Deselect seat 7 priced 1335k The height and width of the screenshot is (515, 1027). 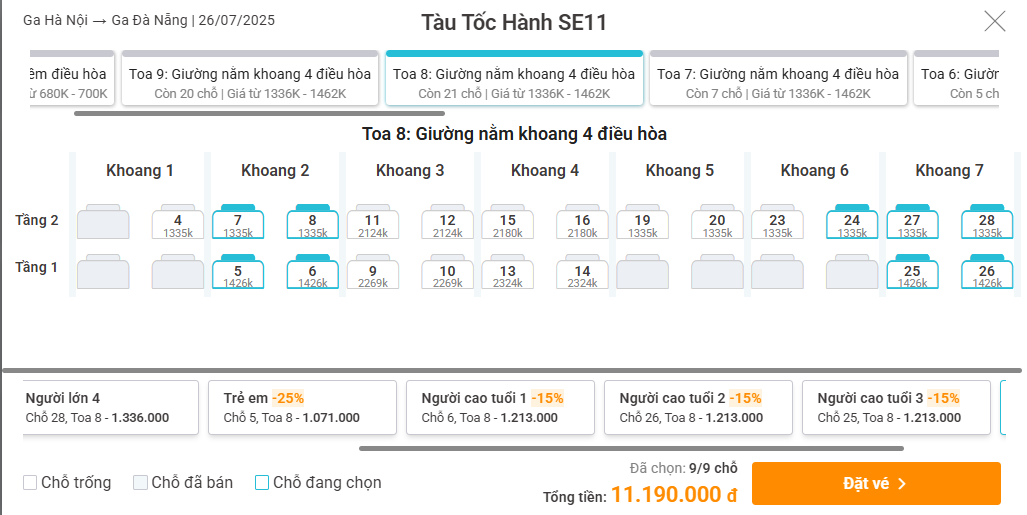tap(238, 222)
